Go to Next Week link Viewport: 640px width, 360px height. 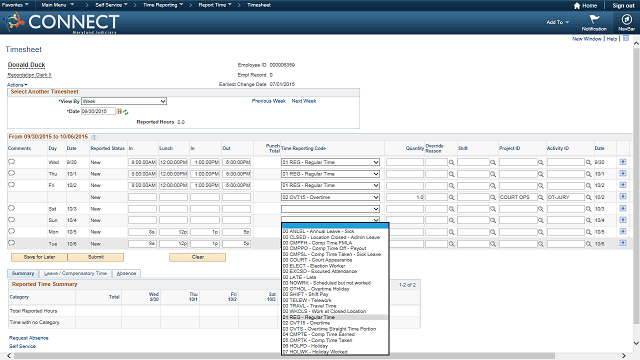click(304, 101)
